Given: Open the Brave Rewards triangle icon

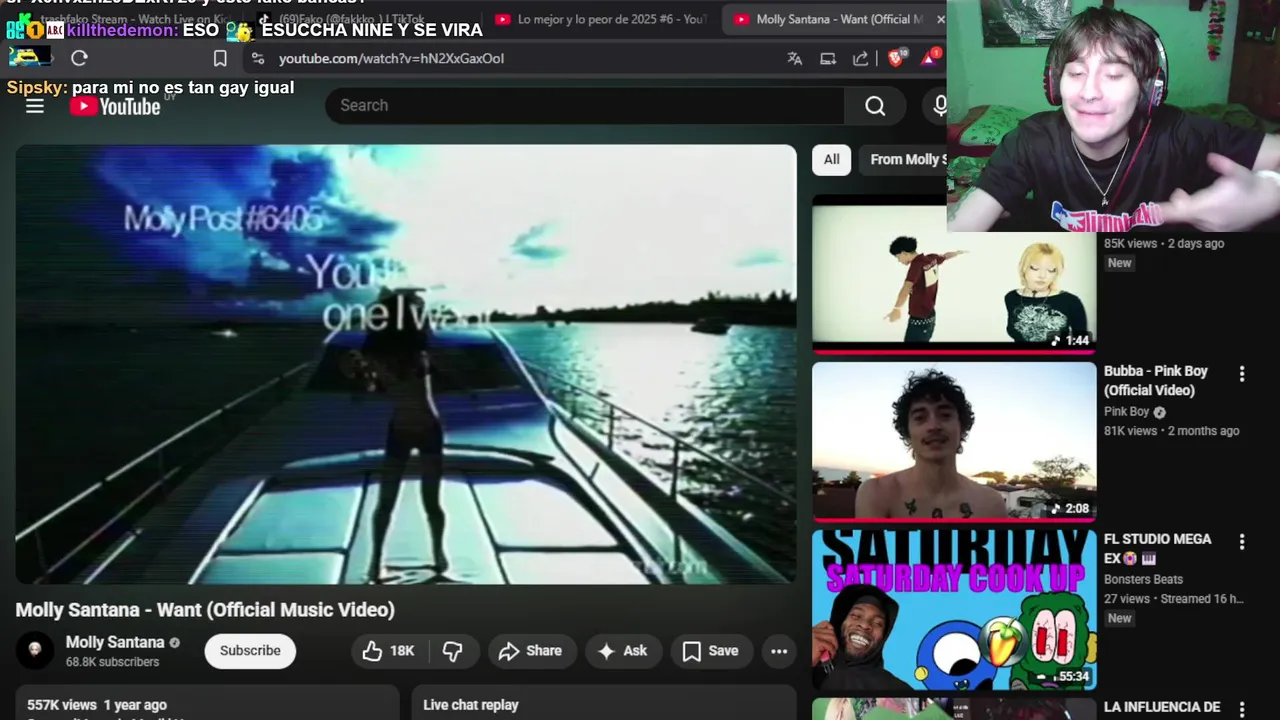Looking at the screenshot, I should tap(929, 58).
